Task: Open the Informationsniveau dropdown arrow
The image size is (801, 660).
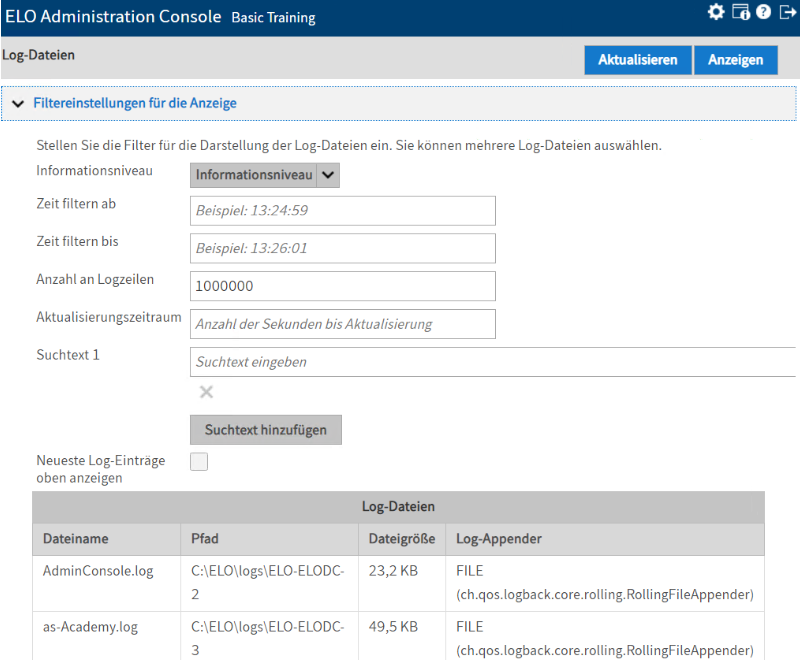Action: pos(328,175)
